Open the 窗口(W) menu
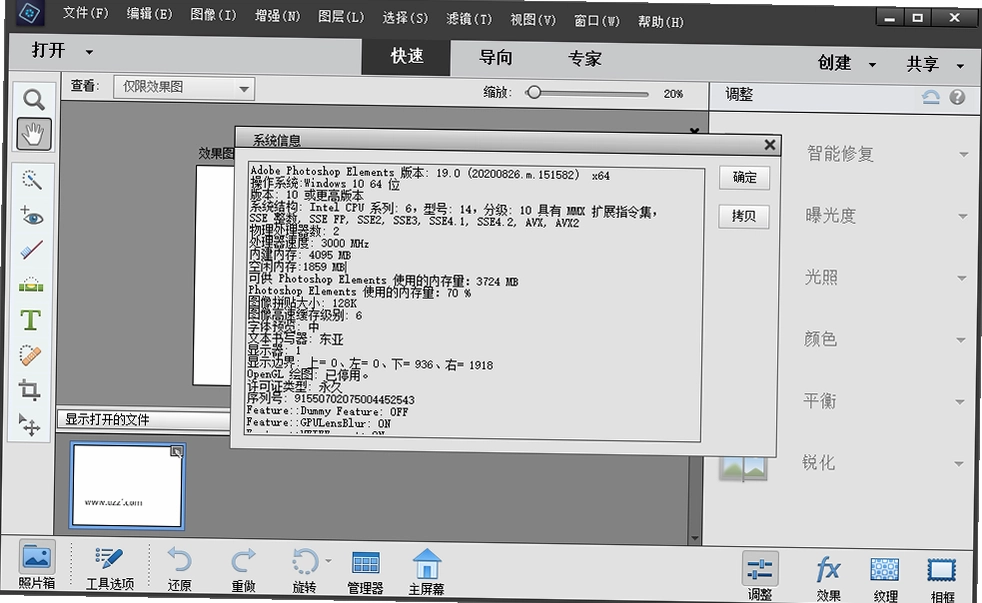The width and height of the screenshot is (982, 603). [x=597, y=21]
